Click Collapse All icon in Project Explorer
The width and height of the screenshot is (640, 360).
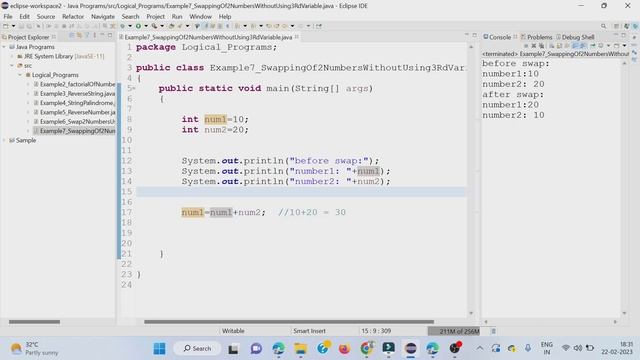click(x=71, y=36)
